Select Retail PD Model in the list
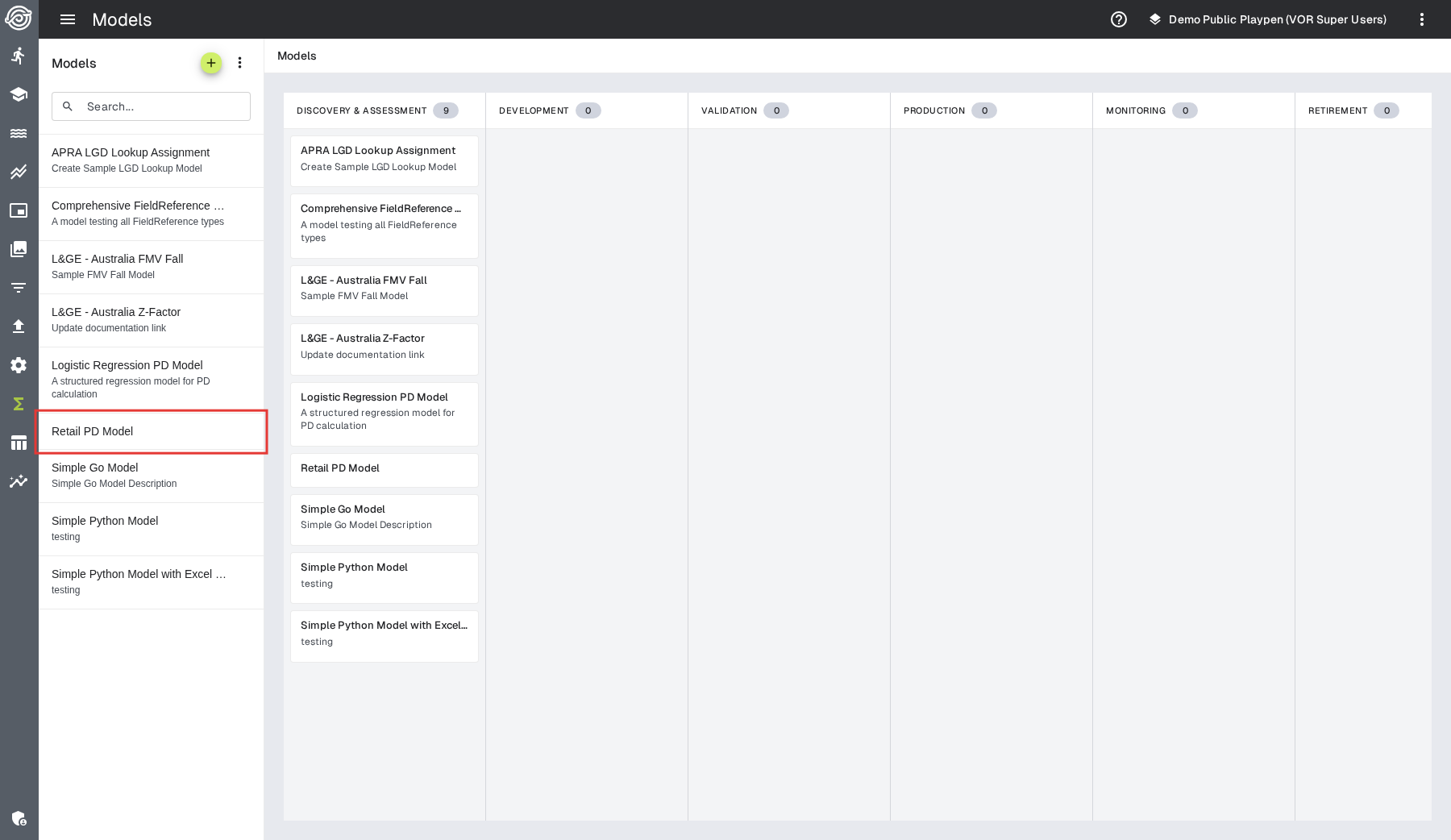The height and width of the screenshot is (840, 1451). (151, 431)
